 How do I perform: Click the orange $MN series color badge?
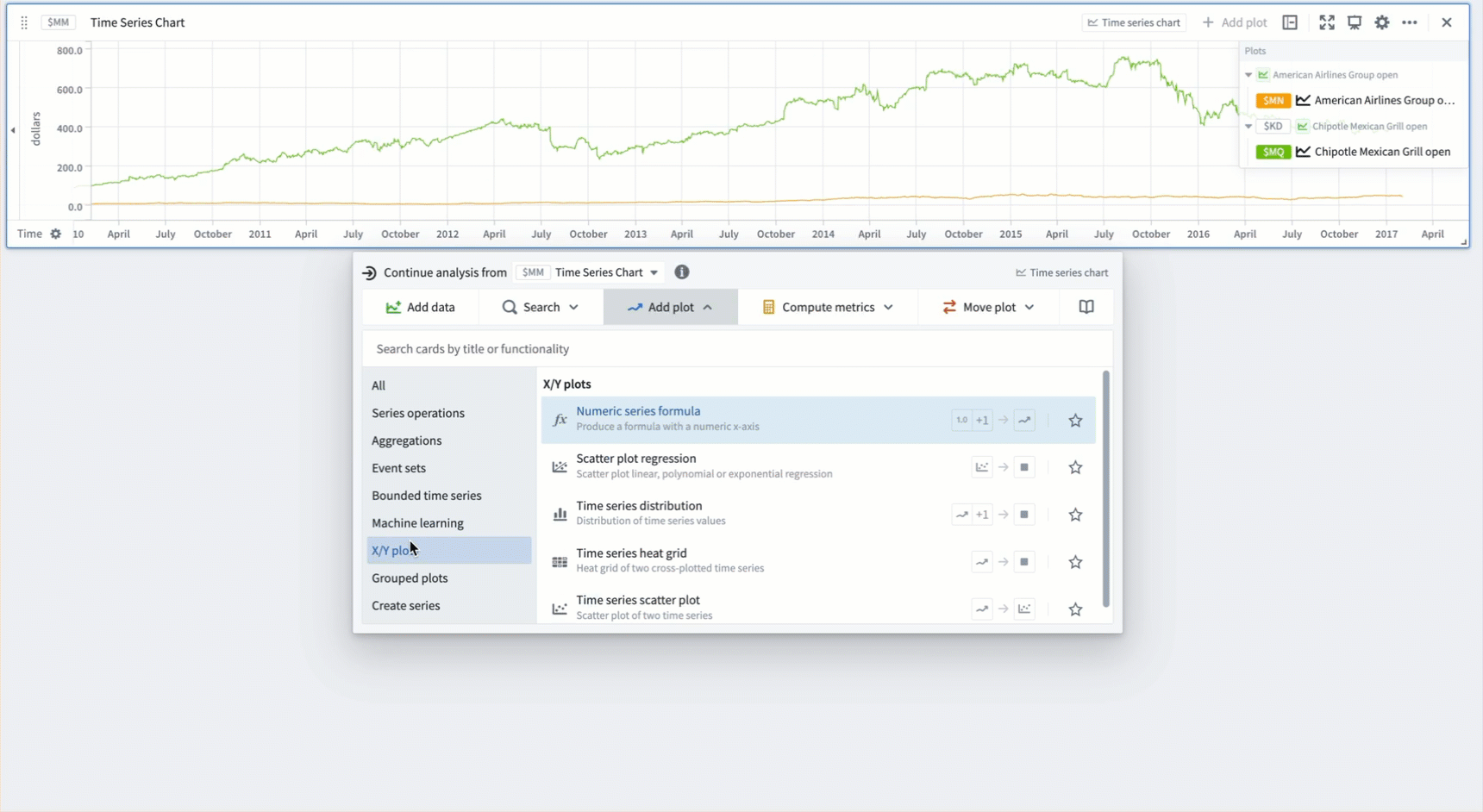(x=1273, y=101)
